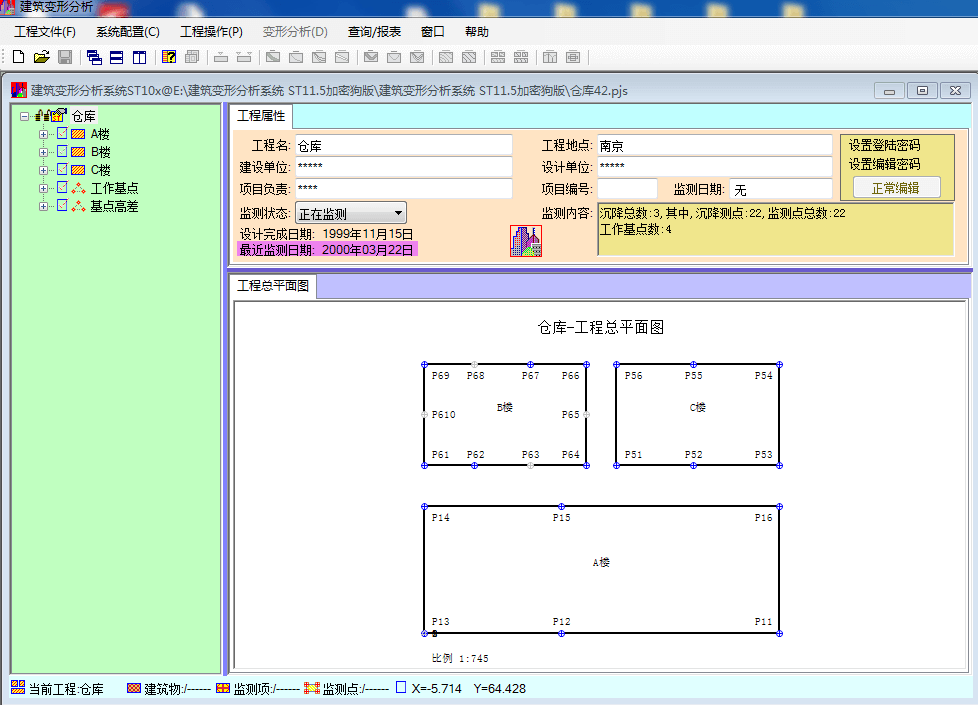The width and height of the screenshot is (978, 705).
Task: Expand the A楼 tree node
Action: coord(43,134)
